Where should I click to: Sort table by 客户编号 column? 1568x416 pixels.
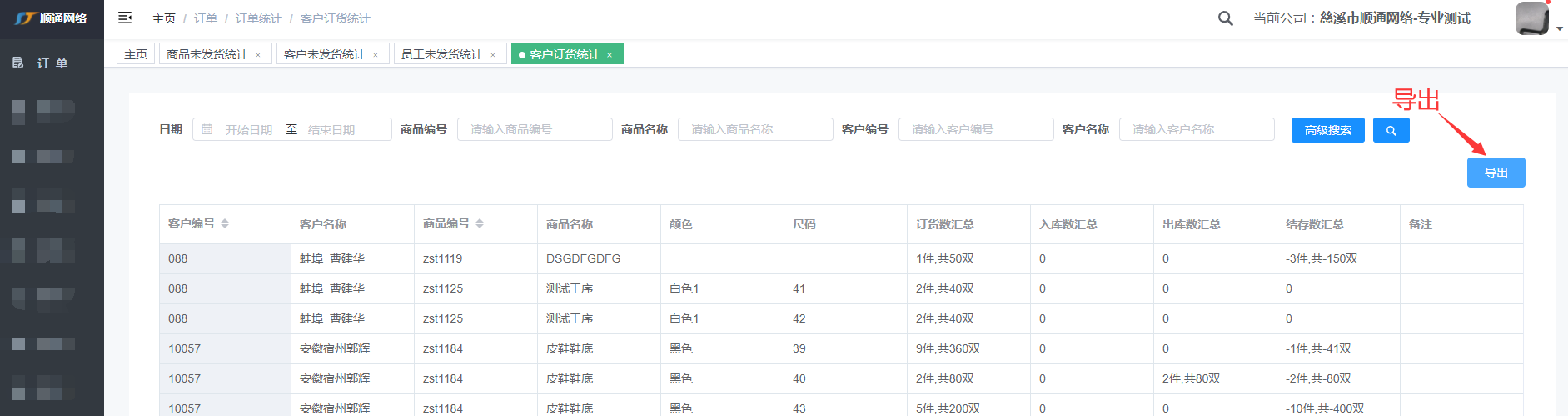point(225,223)
